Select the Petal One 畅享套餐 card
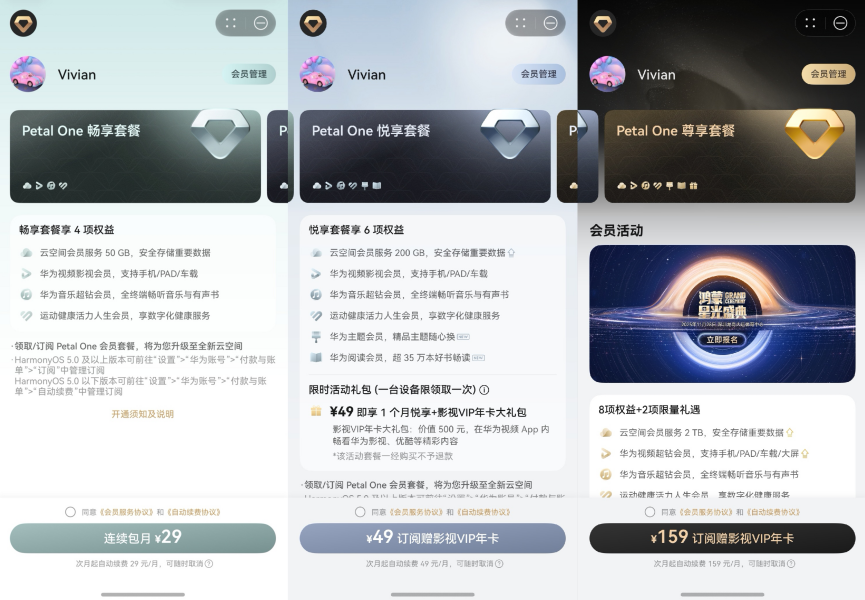Screen dimensions: 865x600 [x=135, y=156]
